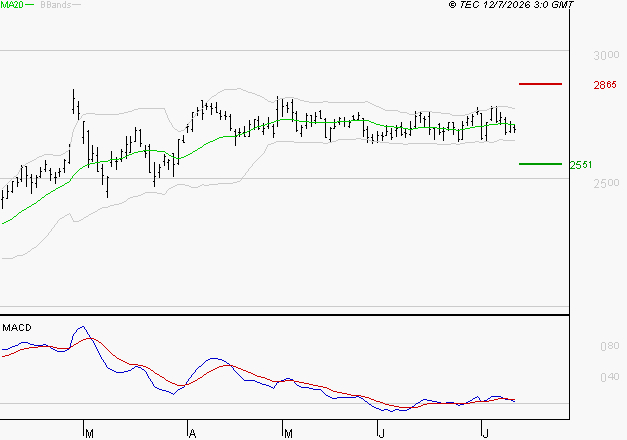The image size is (627, 440).
Task: Click the 080 MACD axis label
Action: click(x=610, y=346)
